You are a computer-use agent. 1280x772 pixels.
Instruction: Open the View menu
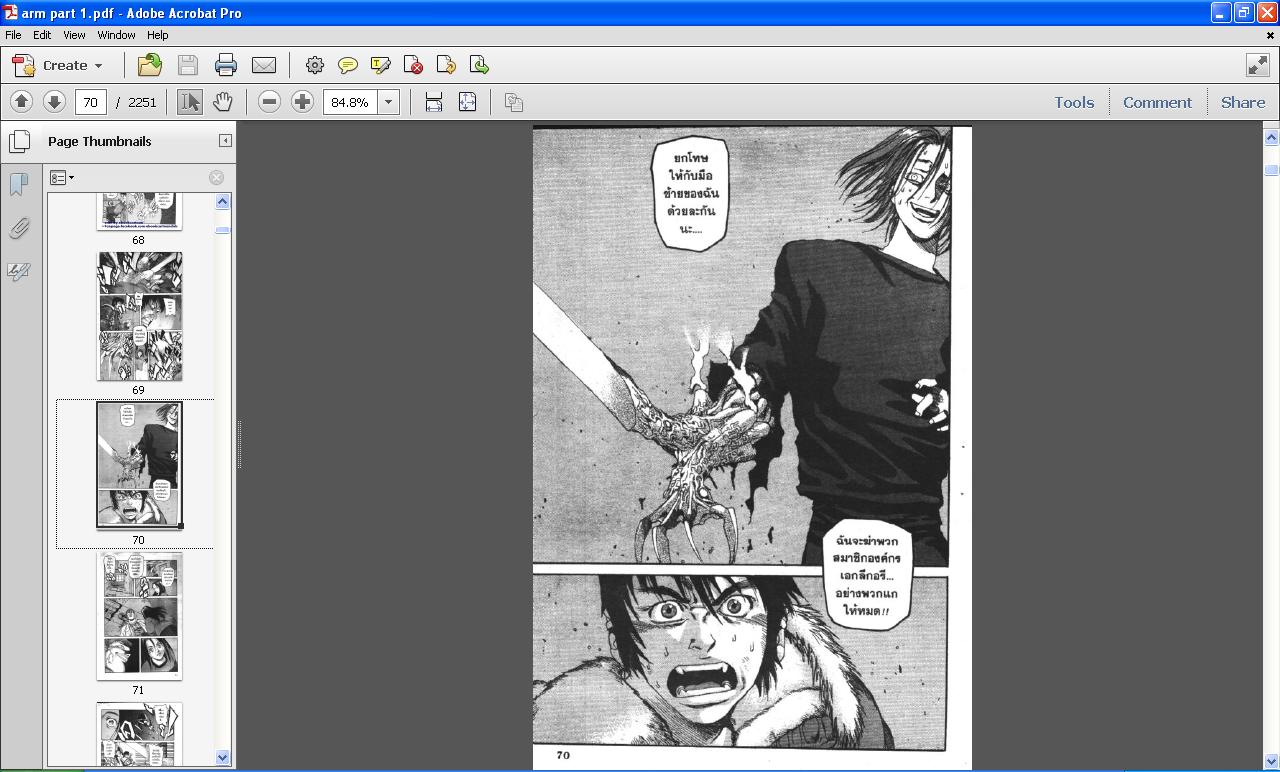point(74,35)
